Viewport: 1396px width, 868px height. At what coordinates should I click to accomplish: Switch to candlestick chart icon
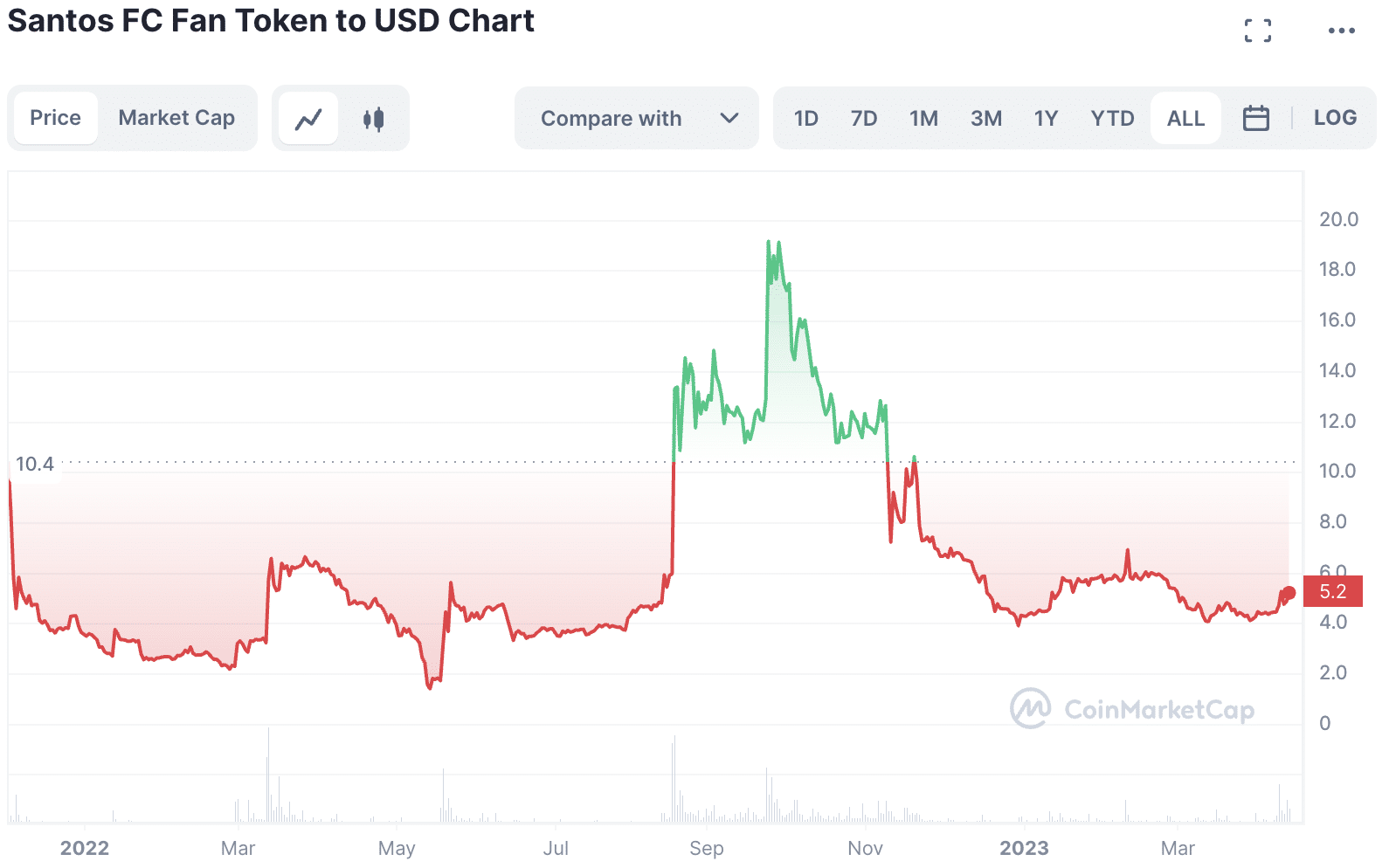pyautogui.click(x=373, y=119)
